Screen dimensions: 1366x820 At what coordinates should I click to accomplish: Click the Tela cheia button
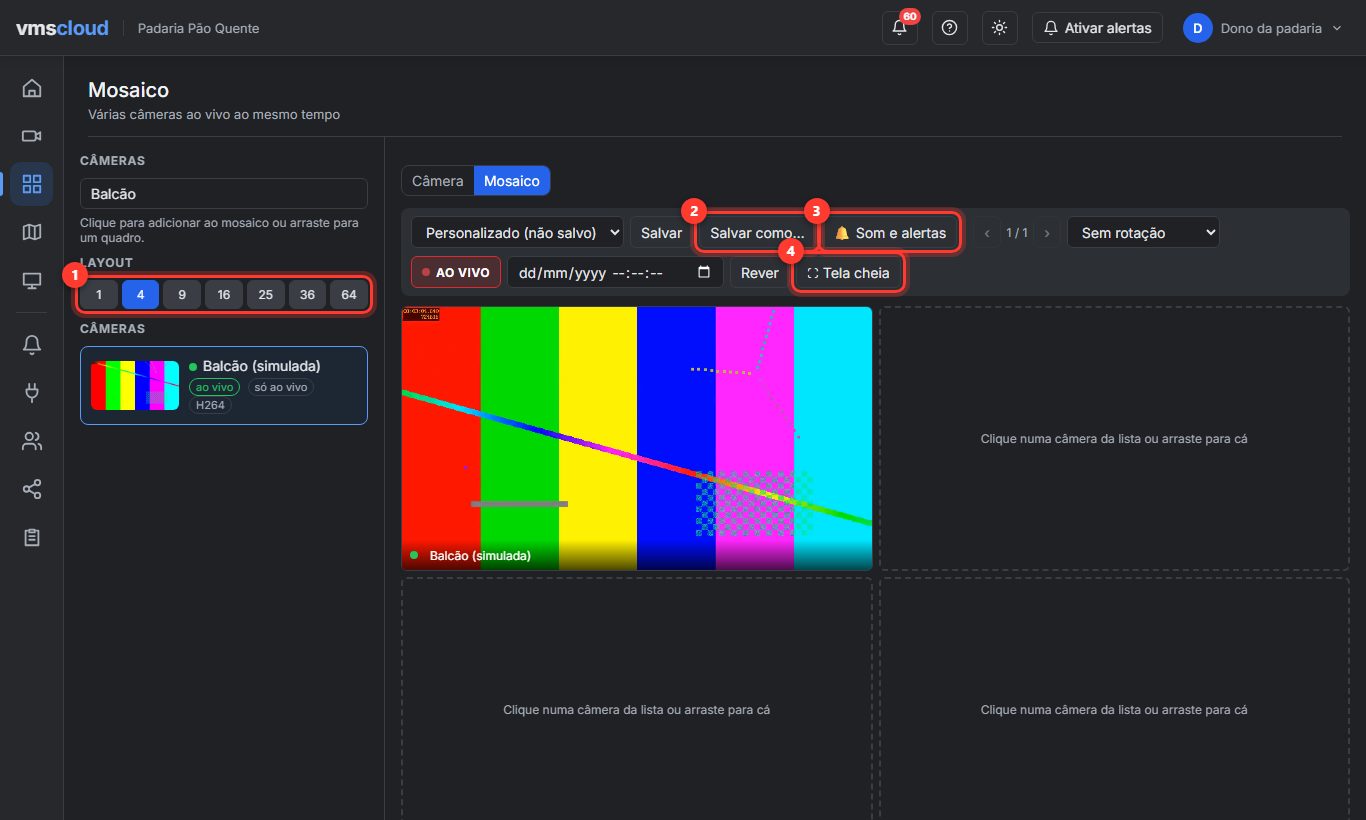pyautogui.click(x=848, y=272)
